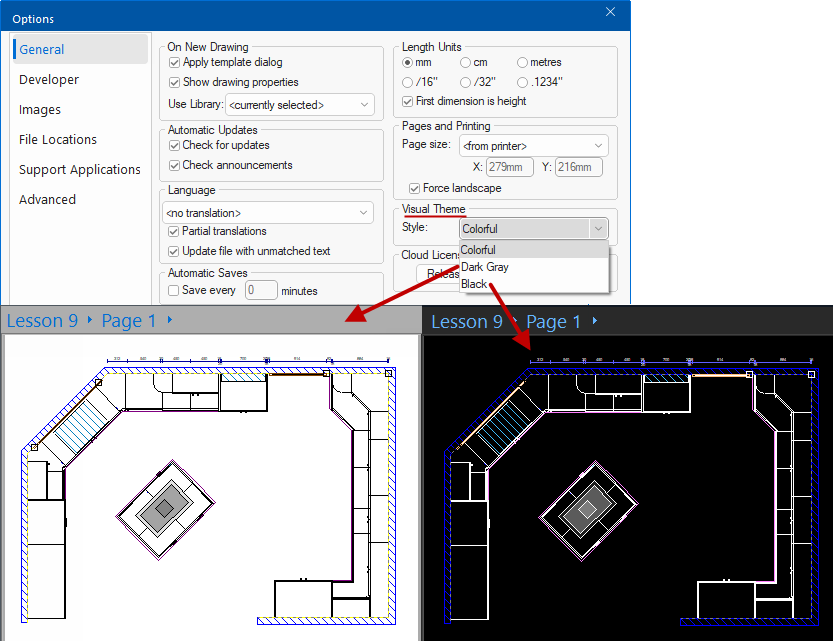Choose metres as length unit
The image size is (833, 641).
point(523,63)
